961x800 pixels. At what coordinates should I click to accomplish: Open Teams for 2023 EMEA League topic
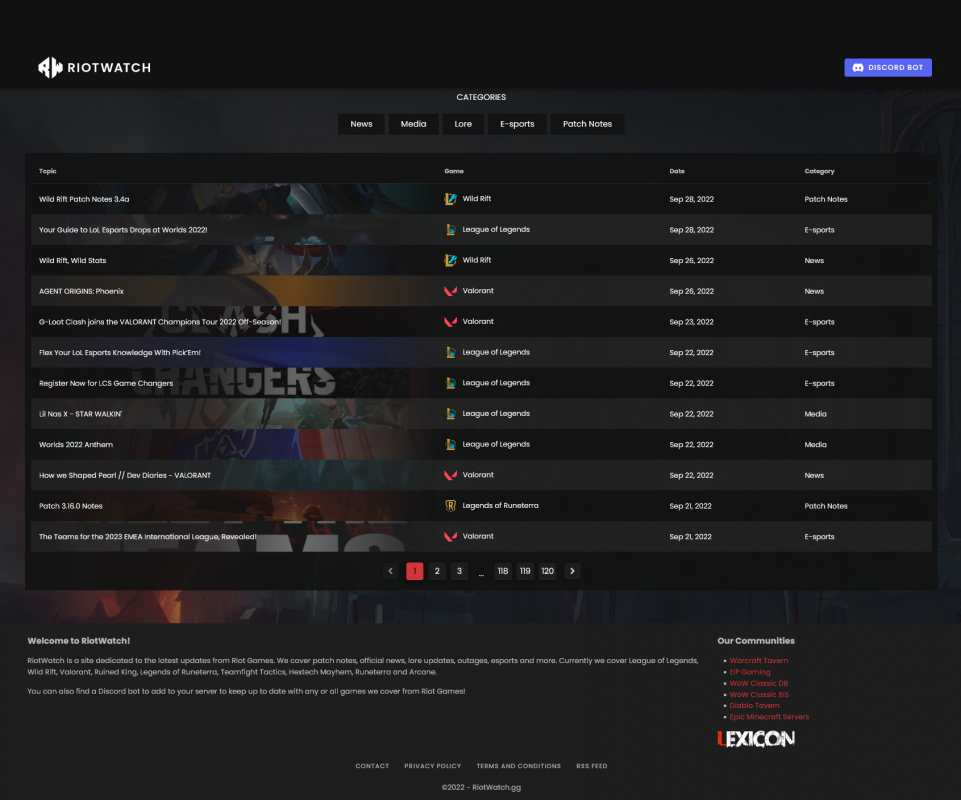click(148, 536)
